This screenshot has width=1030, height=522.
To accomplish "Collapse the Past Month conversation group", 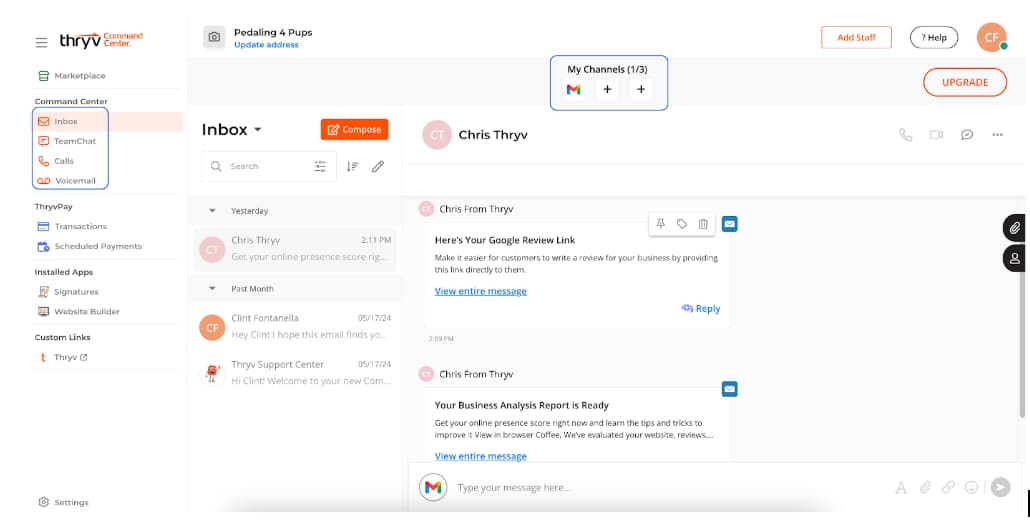I will (x=212, y=289).
